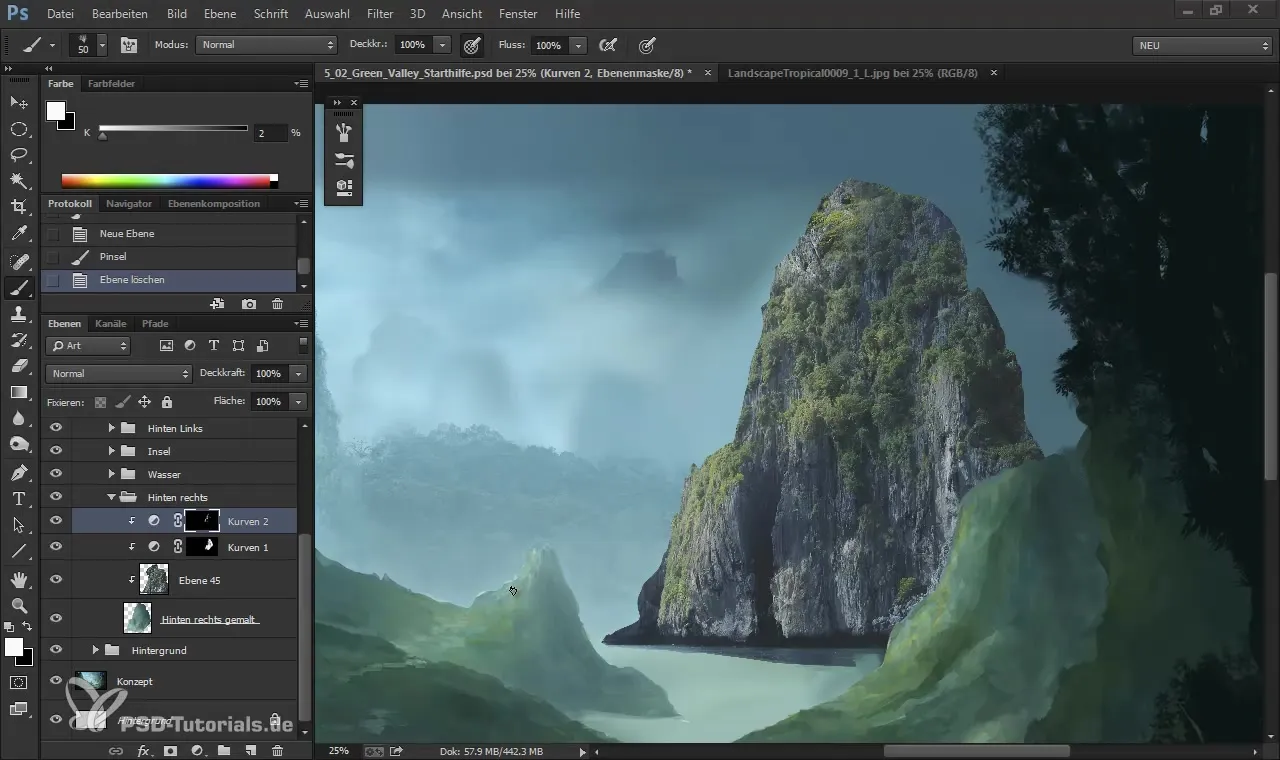Hide the Ebene 45 layer
The height and width of the screenshot is (760, 1280).
(x=56, y=579)
